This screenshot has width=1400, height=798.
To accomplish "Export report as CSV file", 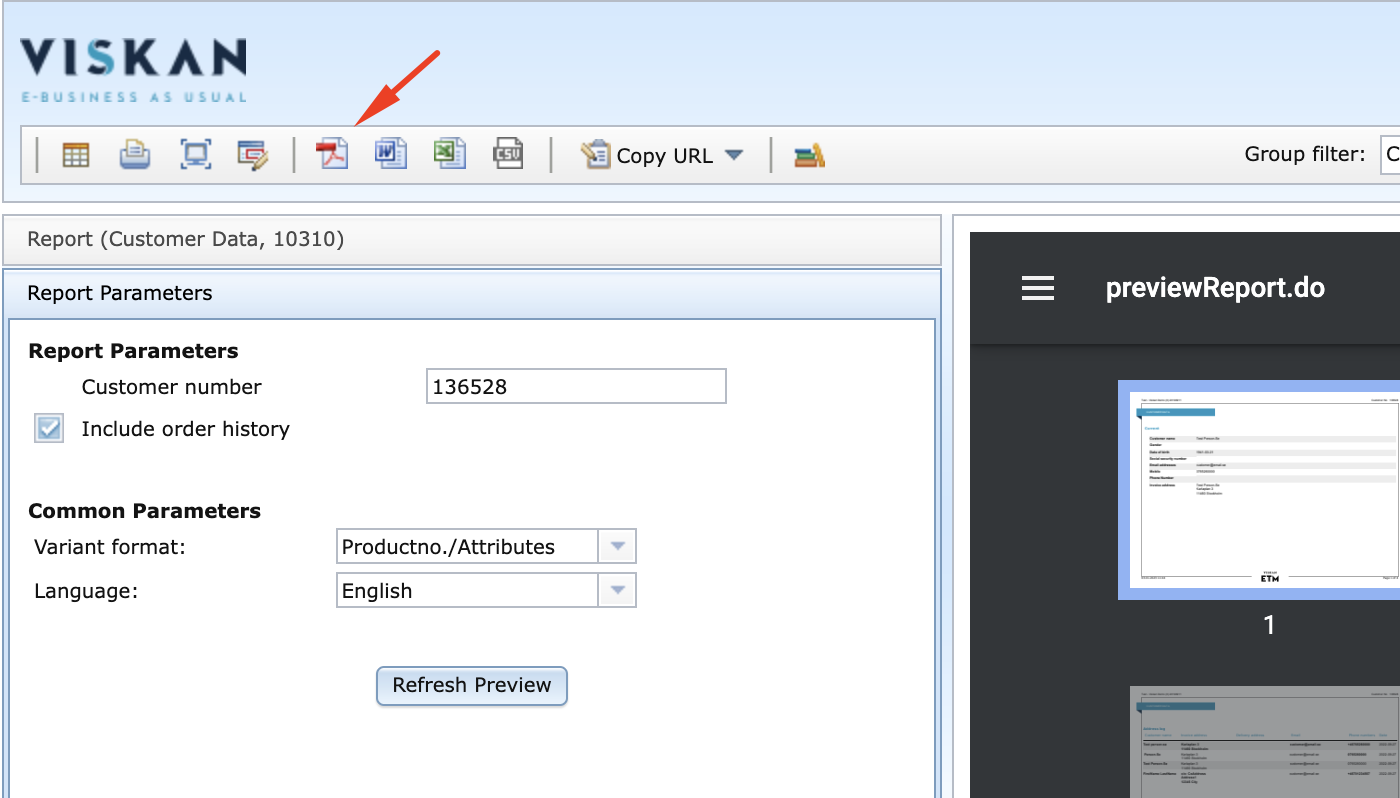I will [508, 155].
